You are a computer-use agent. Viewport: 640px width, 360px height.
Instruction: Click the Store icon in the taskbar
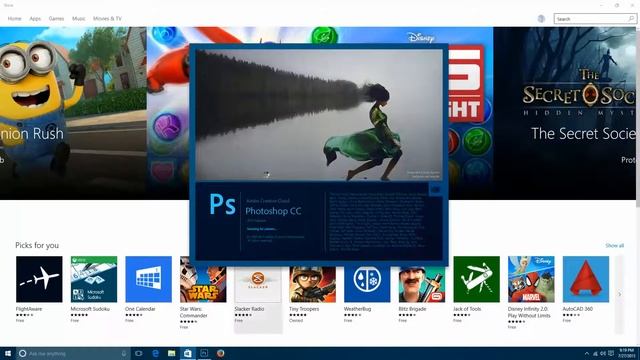click(188, 353)
